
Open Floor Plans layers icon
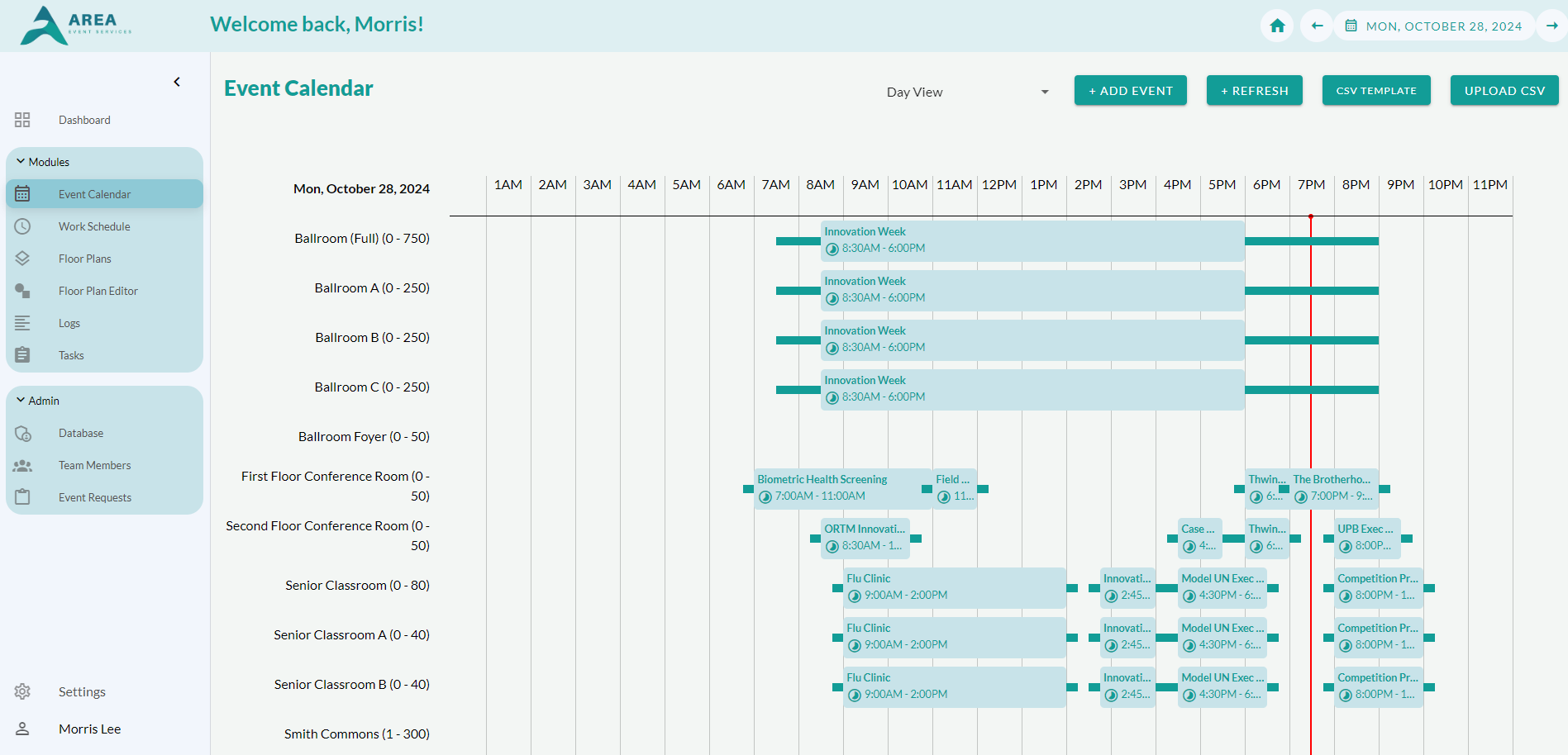pyautogui.click(x=22, y=259)
